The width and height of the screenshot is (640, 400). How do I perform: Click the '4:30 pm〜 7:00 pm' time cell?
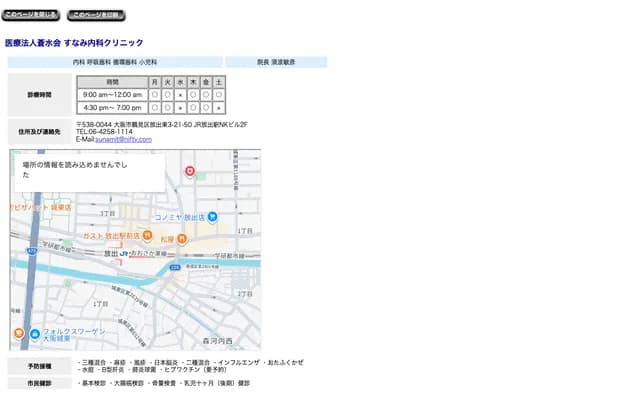point(112,108)
